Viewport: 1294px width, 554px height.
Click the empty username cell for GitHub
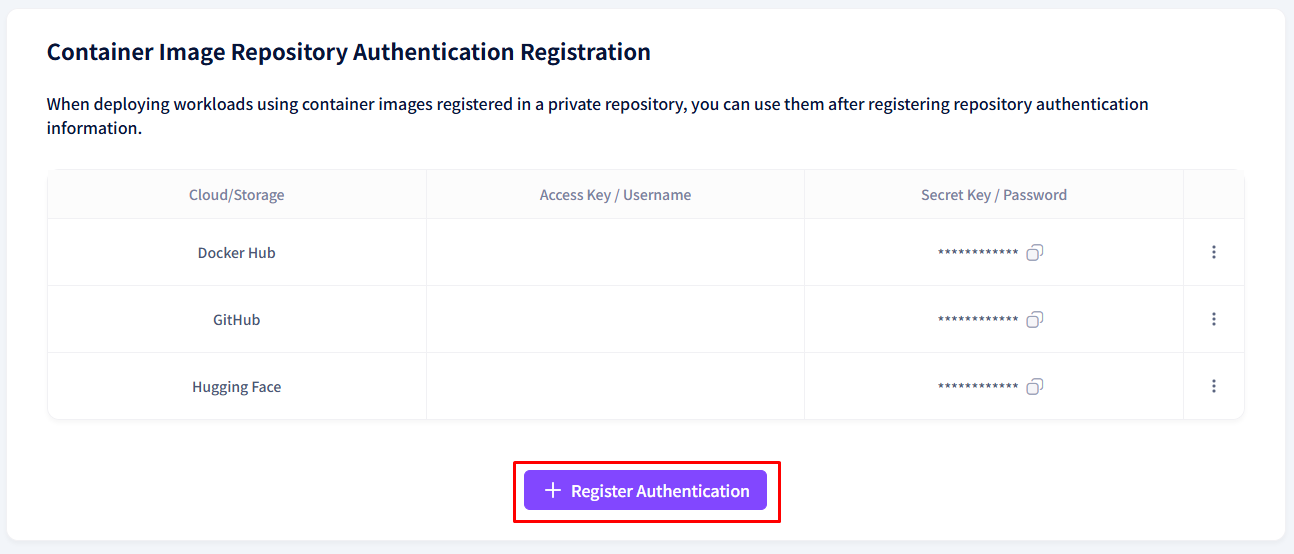[615, 320]
